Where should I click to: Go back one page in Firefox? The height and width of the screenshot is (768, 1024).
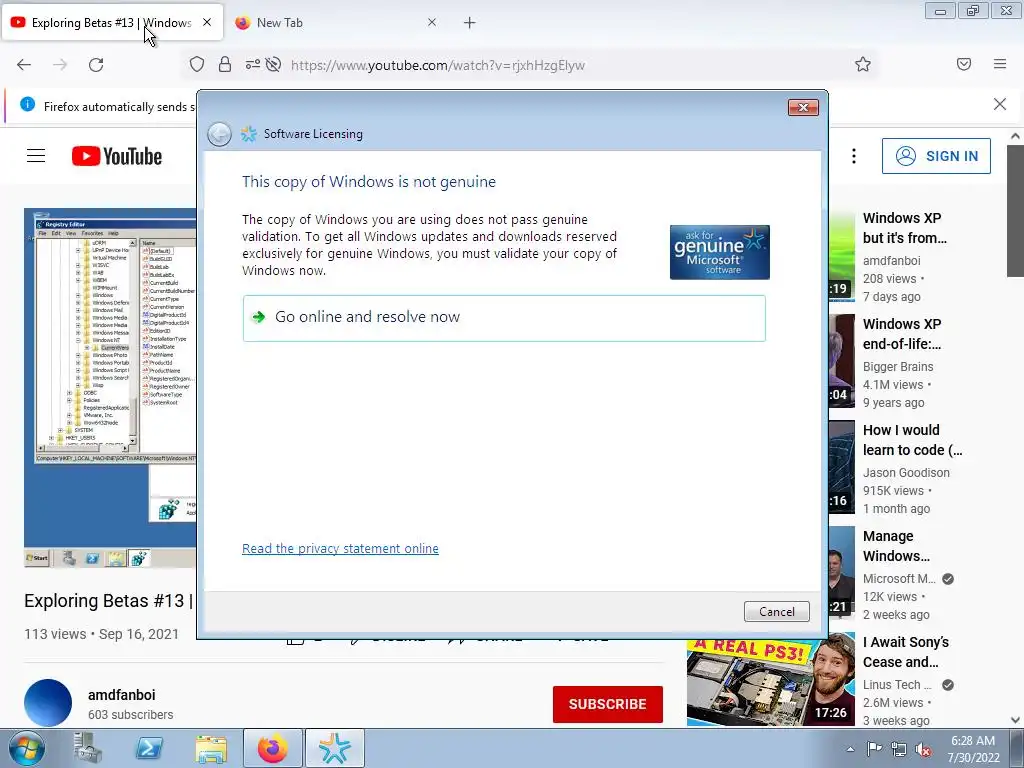pos(24,65)
